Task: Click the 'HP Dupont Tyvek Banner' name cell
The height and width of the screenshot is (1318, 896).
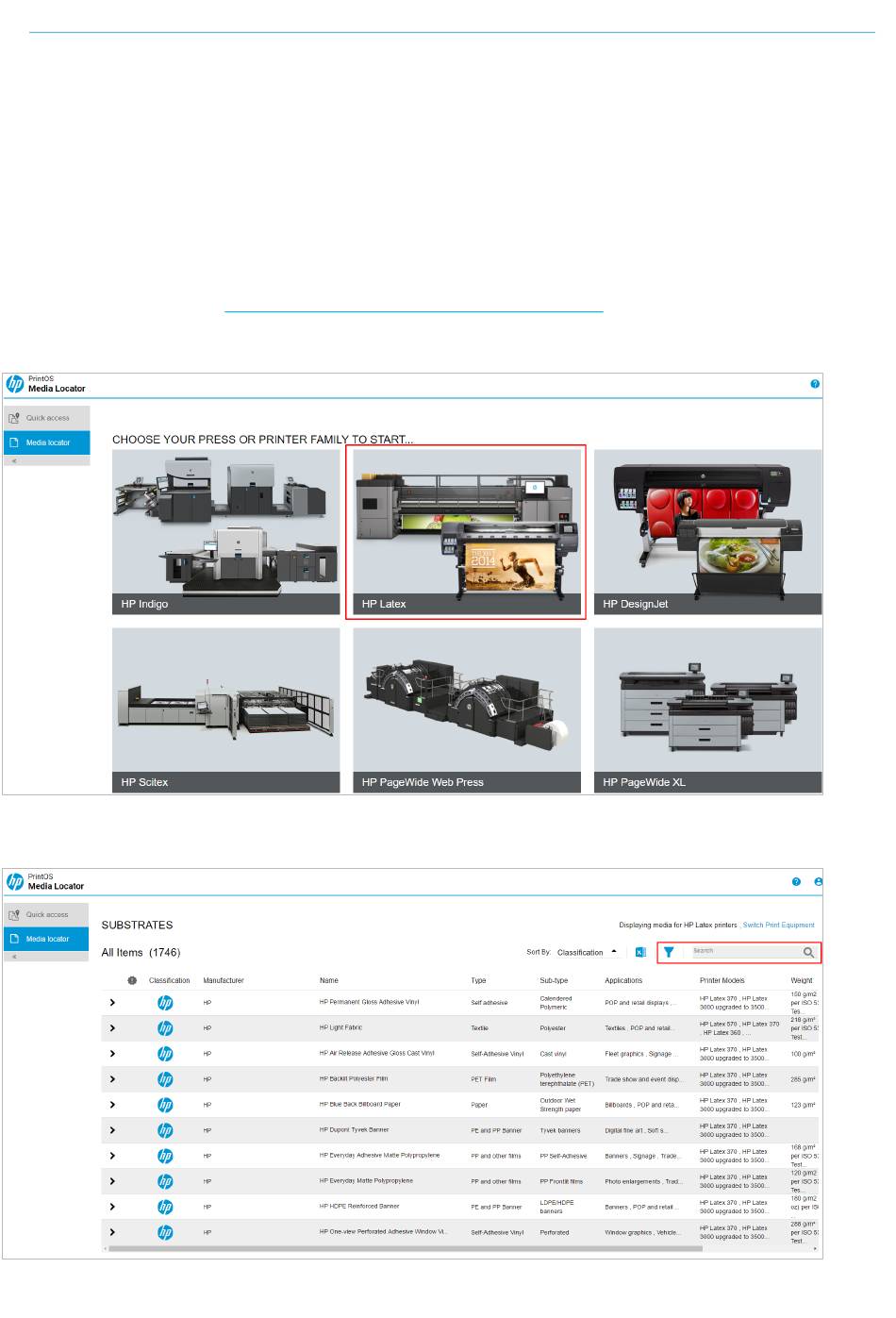Action: pyautogui.click(x=354, y=1129)
